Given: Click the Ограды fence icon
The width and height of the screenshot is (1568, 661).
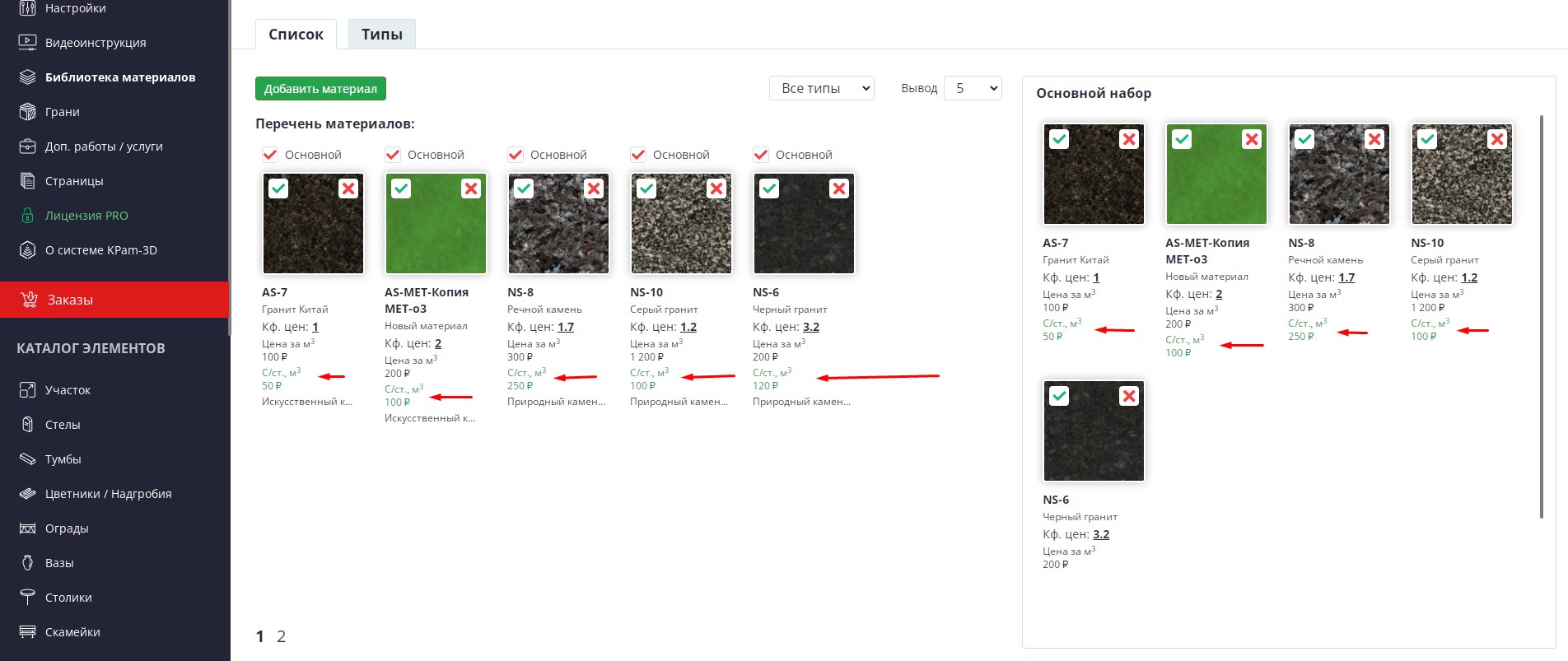Looking at the screenshot, I should [28, 528].
